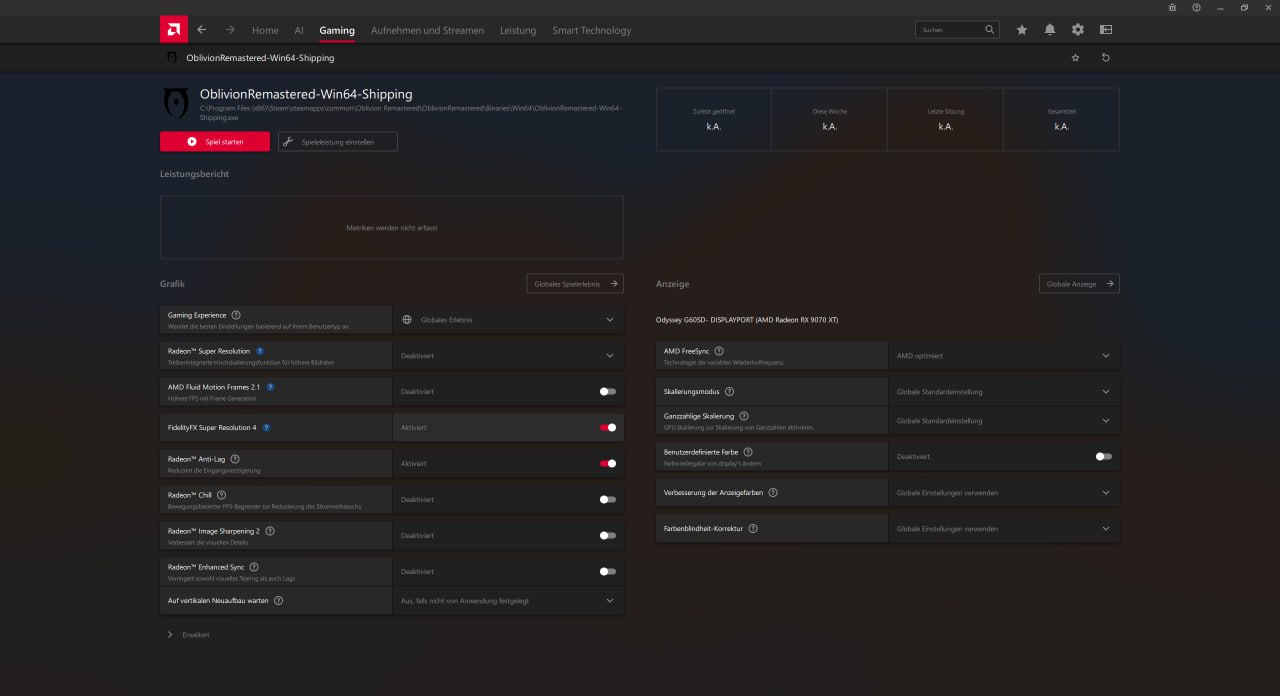This screenshot has width=1280, height=696.
Task: Open Verbesserung der Anzeigefarben dropdown
Action: click(1004, 493)
